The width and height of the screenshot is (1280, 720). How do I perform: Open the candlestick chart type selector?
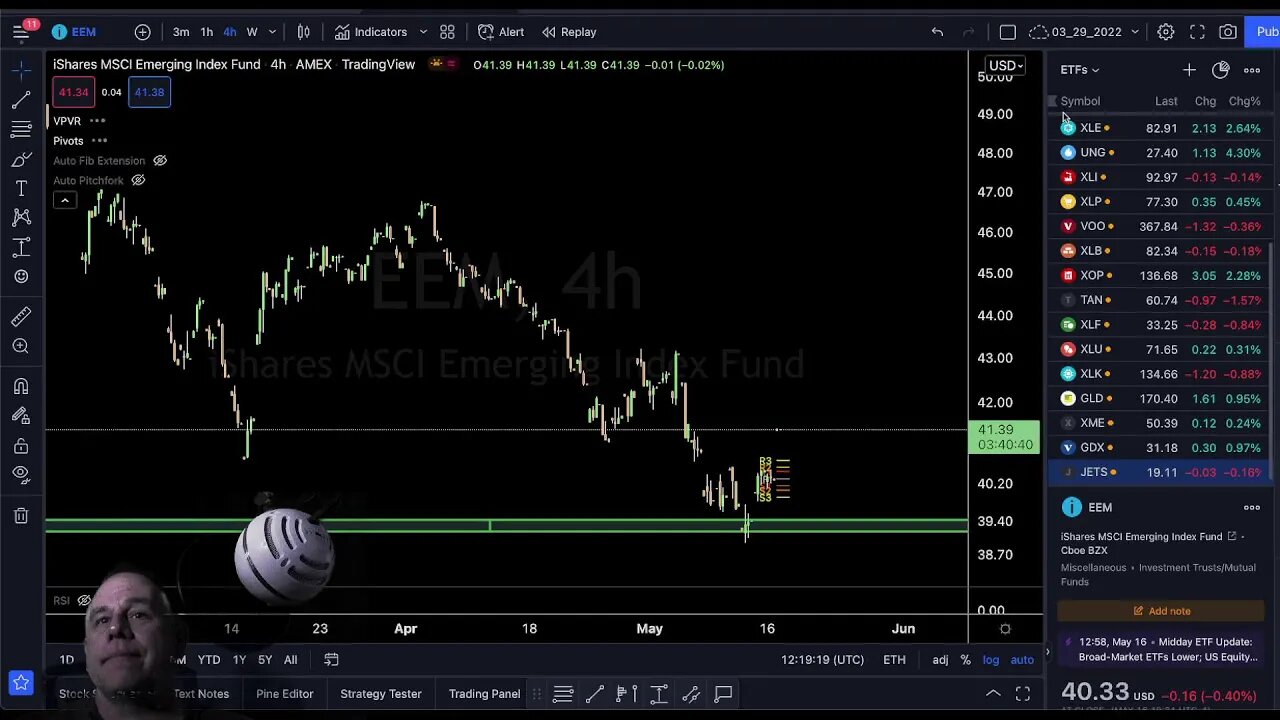coord(304,32)
